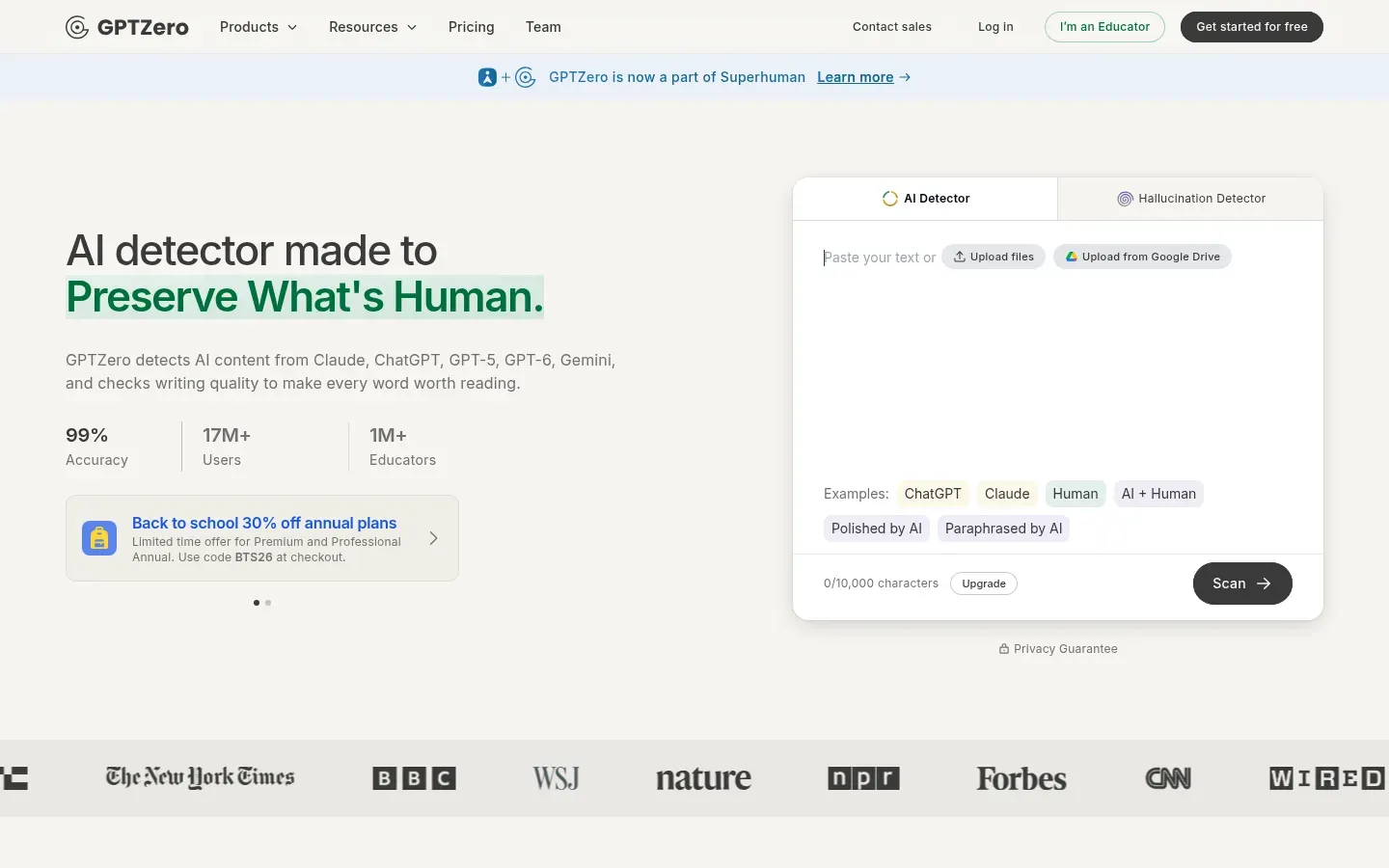Click Get started for free
Image resolution: width=1389 pixels, height=868 pixels.
(1252, 27)
